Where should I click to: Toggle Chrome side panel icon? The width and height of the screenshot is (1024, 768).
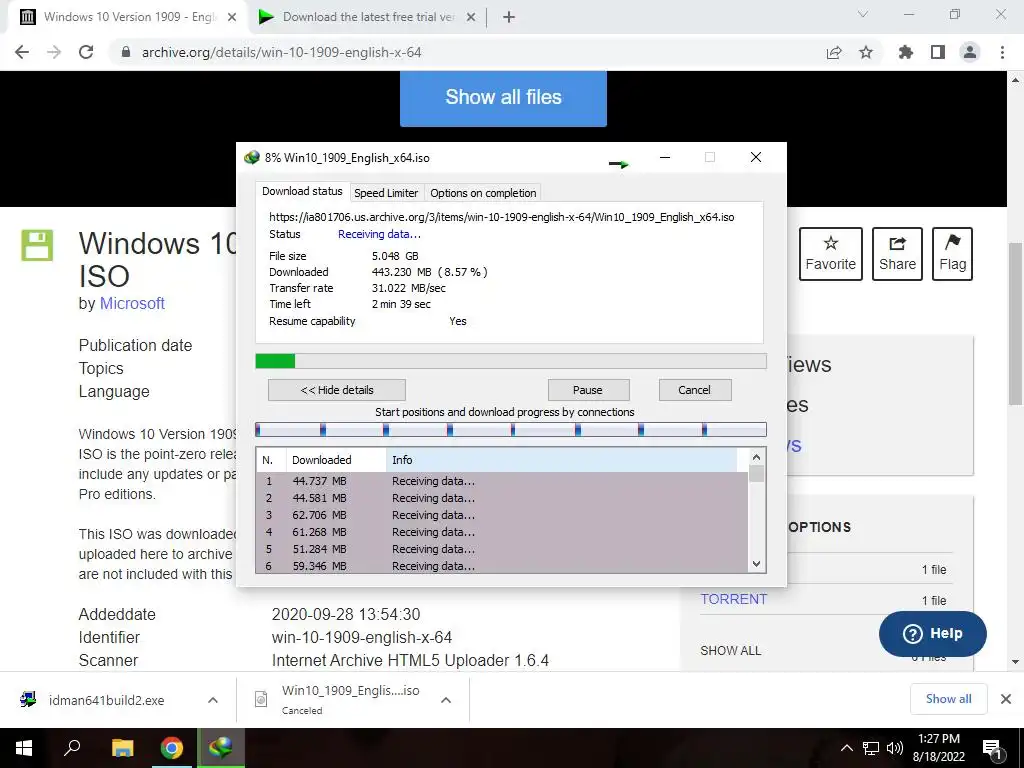[x=938, y=52]
